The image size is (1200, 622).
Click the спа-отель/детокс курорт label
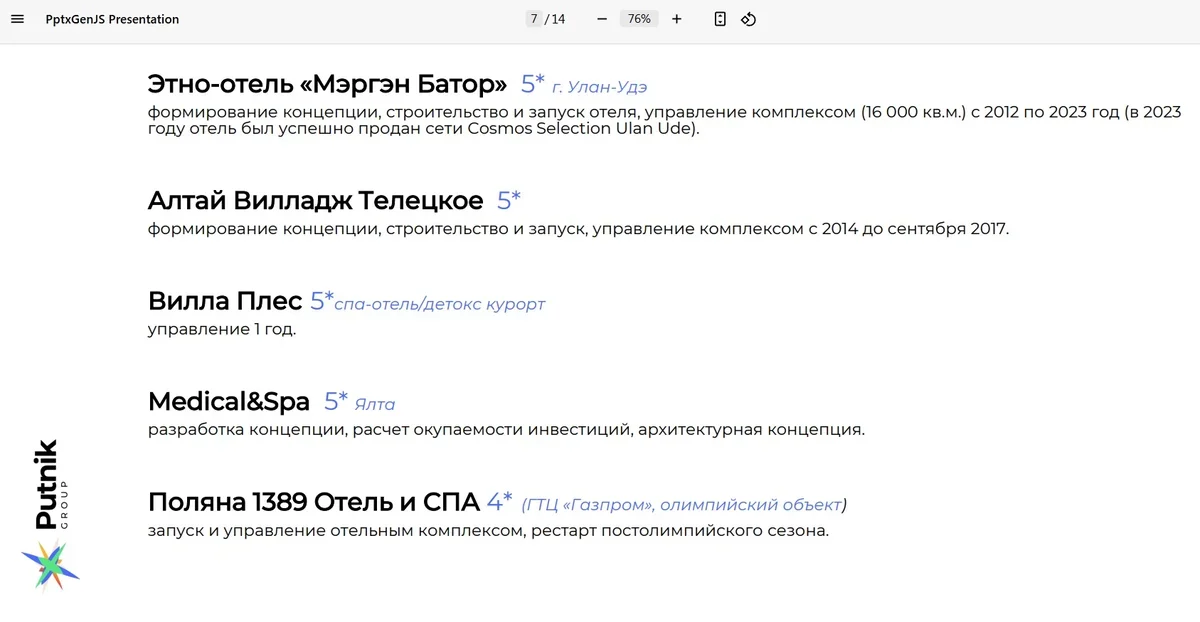(x=440, y=304)
